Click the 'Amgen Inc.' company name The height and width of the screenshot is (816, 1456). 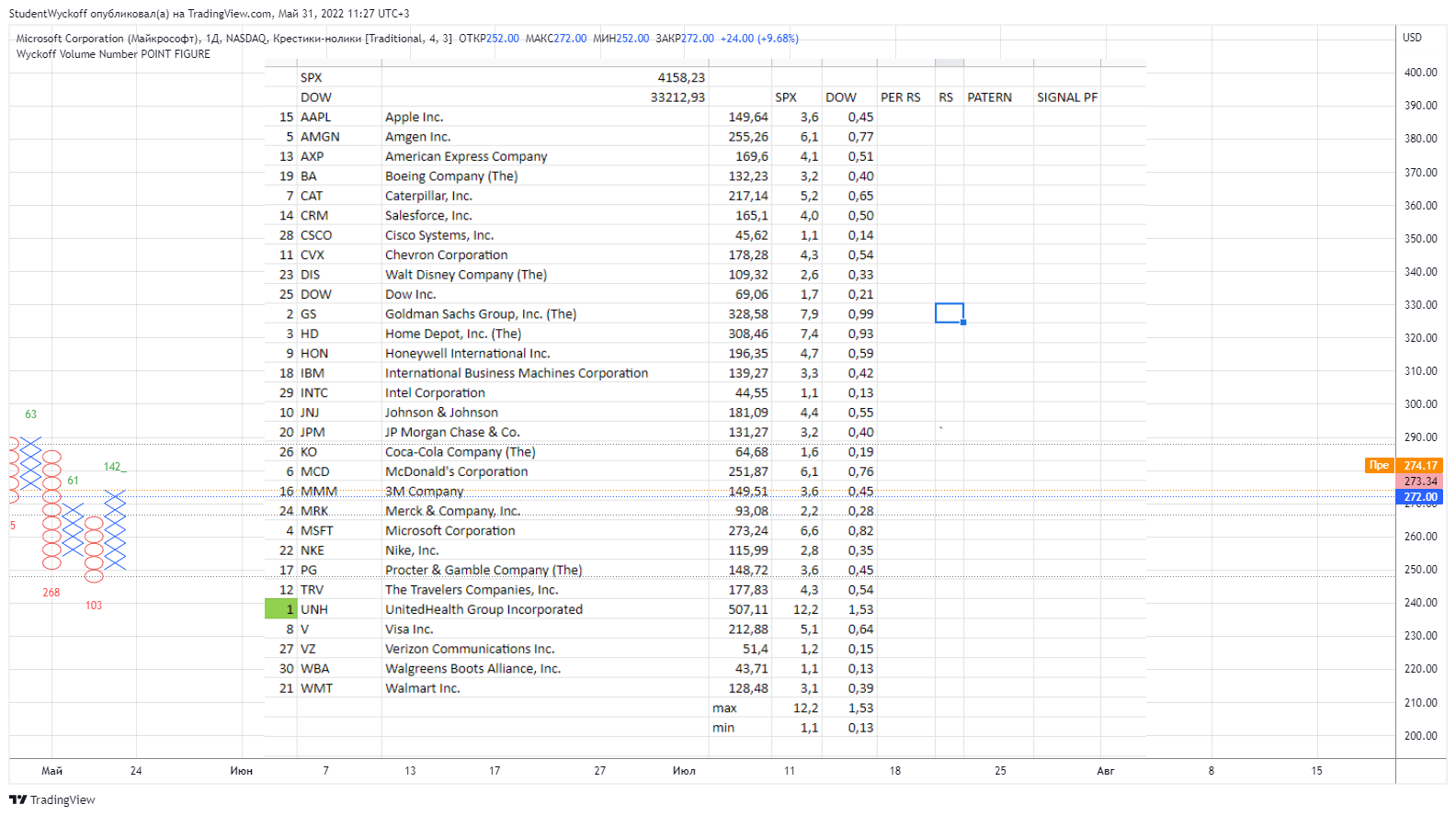(x=417, y=137)
